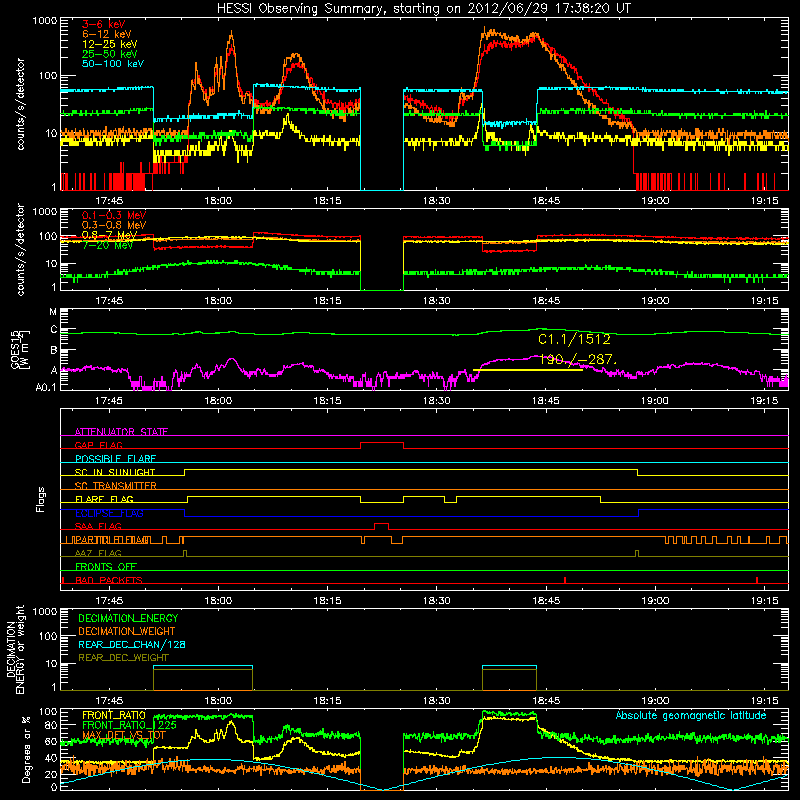
Task: Click the raised GAP_FLAG step near 18:22
Action: [x=382, y=443]
